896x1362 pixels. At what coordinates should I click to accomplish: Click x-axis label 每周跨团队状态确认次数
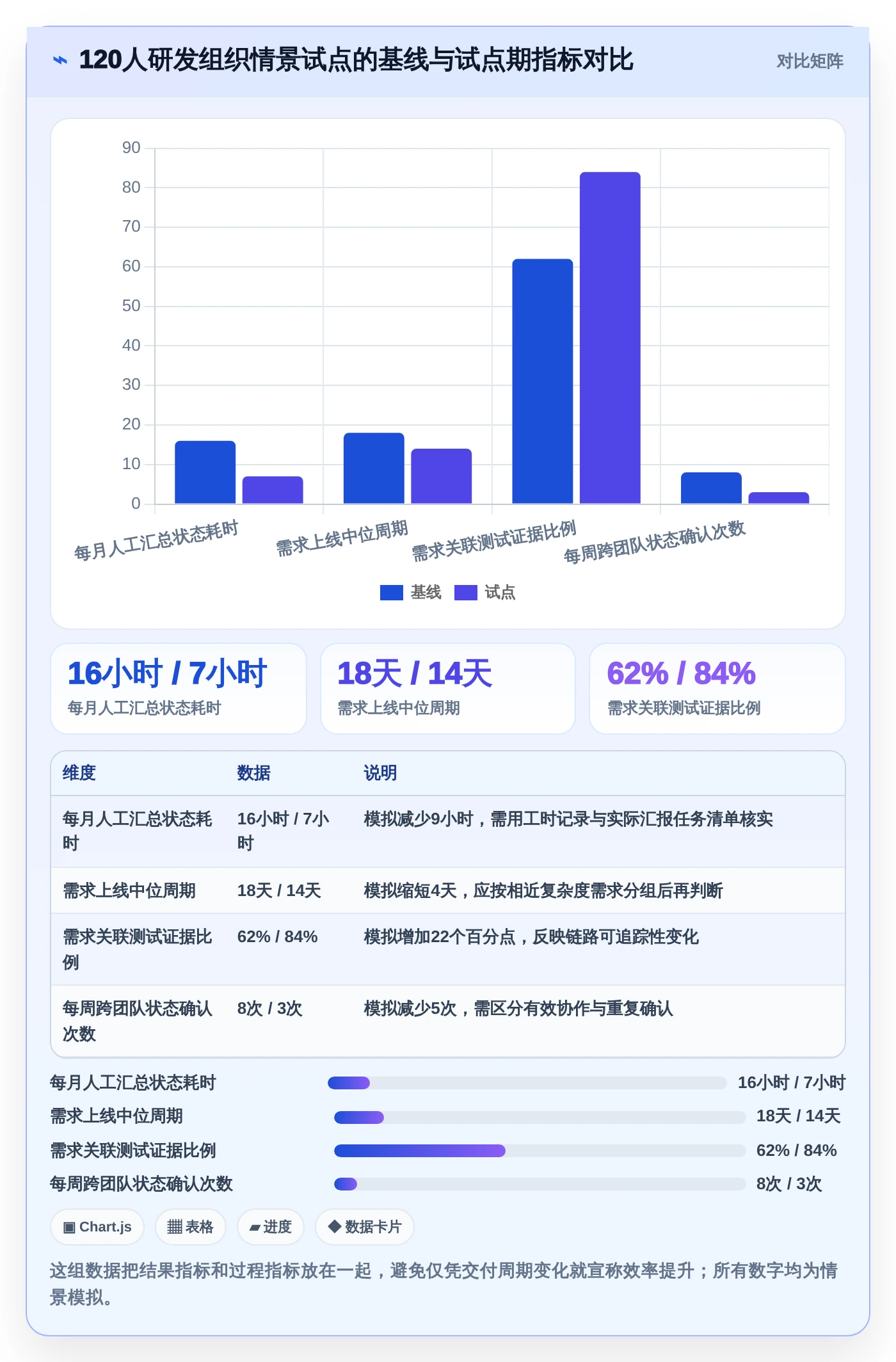tap(655, 541)
